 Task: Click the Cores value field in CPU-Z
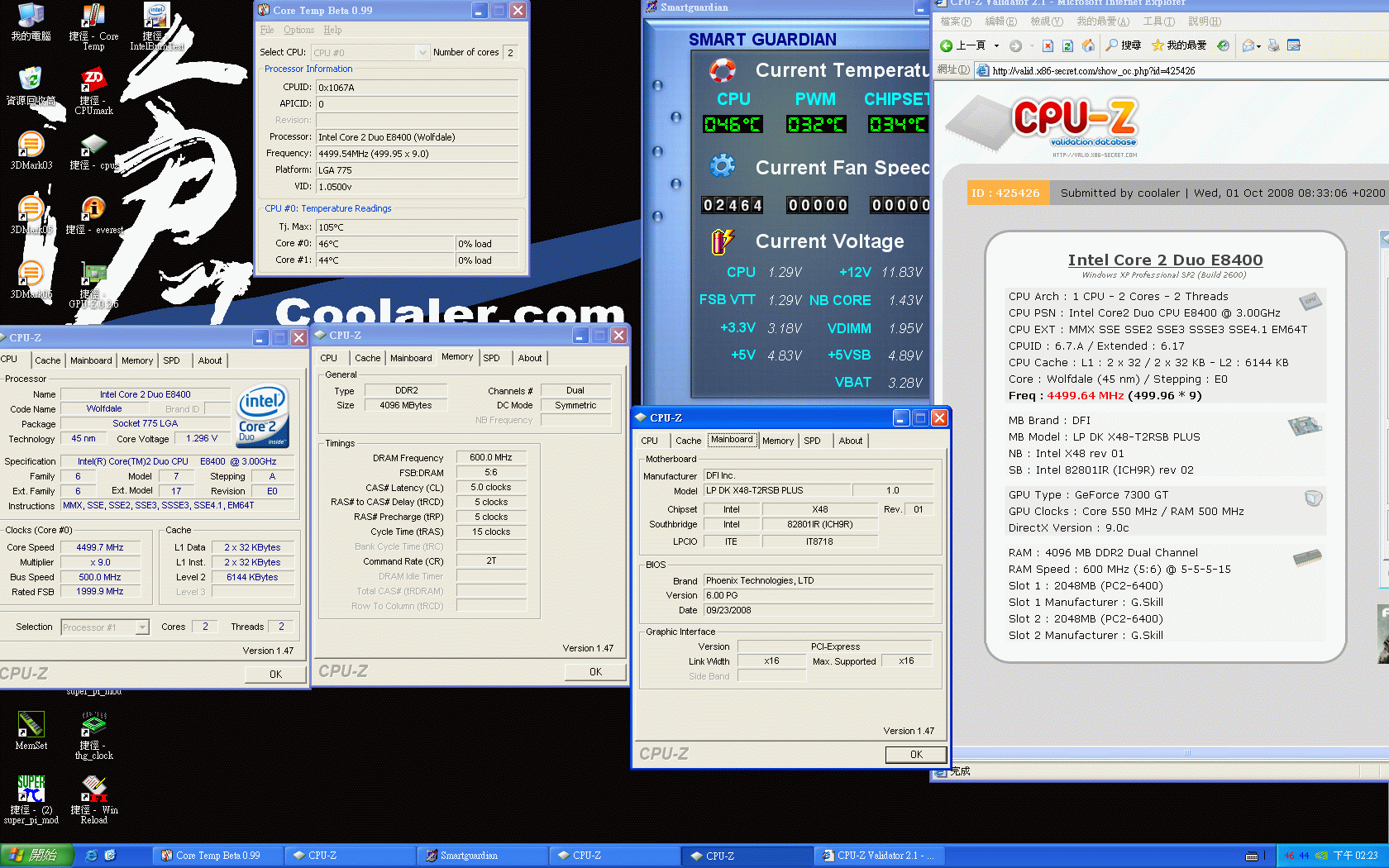point(205,627)
